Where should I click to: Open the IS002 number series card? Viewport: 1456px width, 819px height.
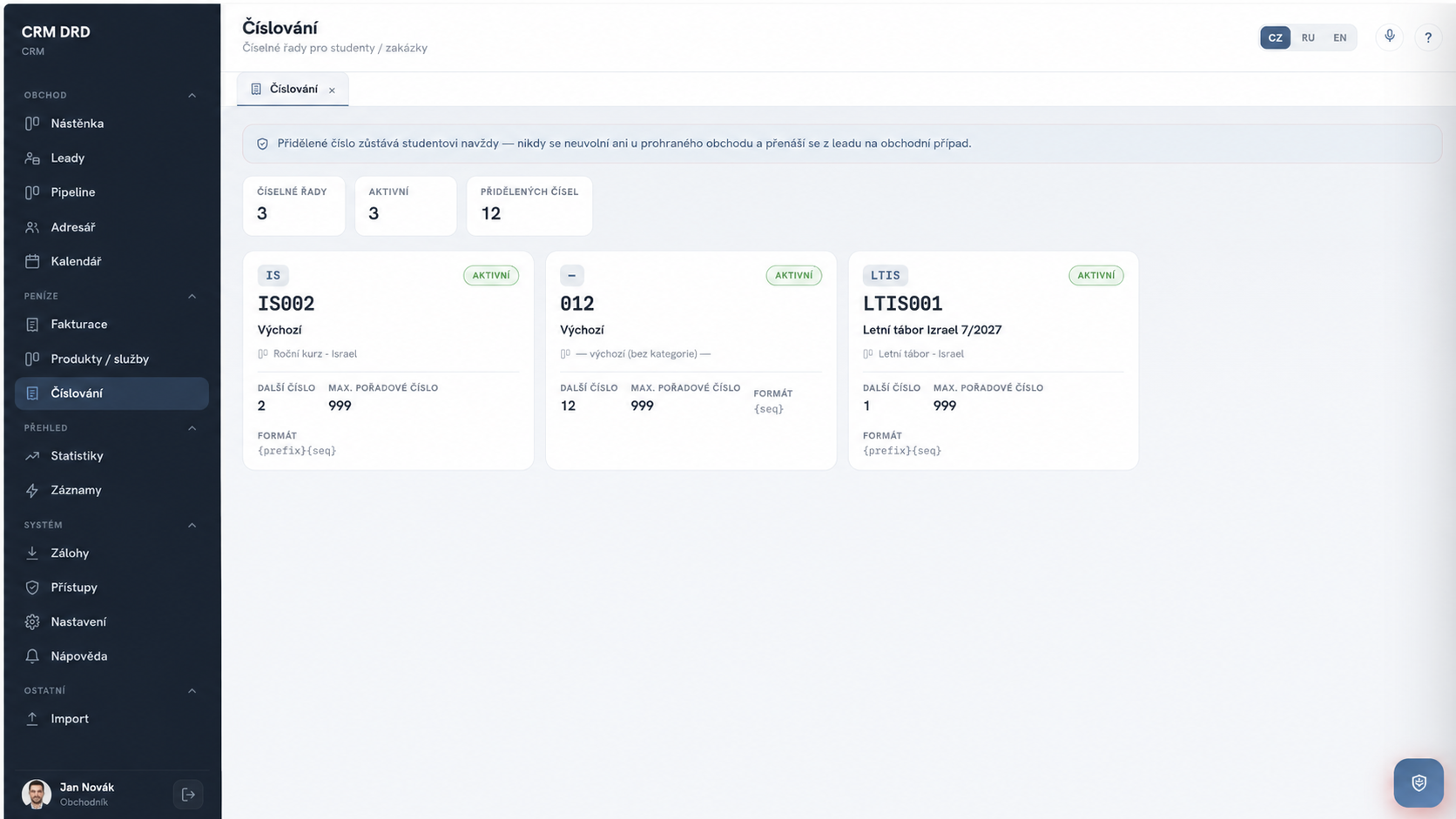[388, 360]
